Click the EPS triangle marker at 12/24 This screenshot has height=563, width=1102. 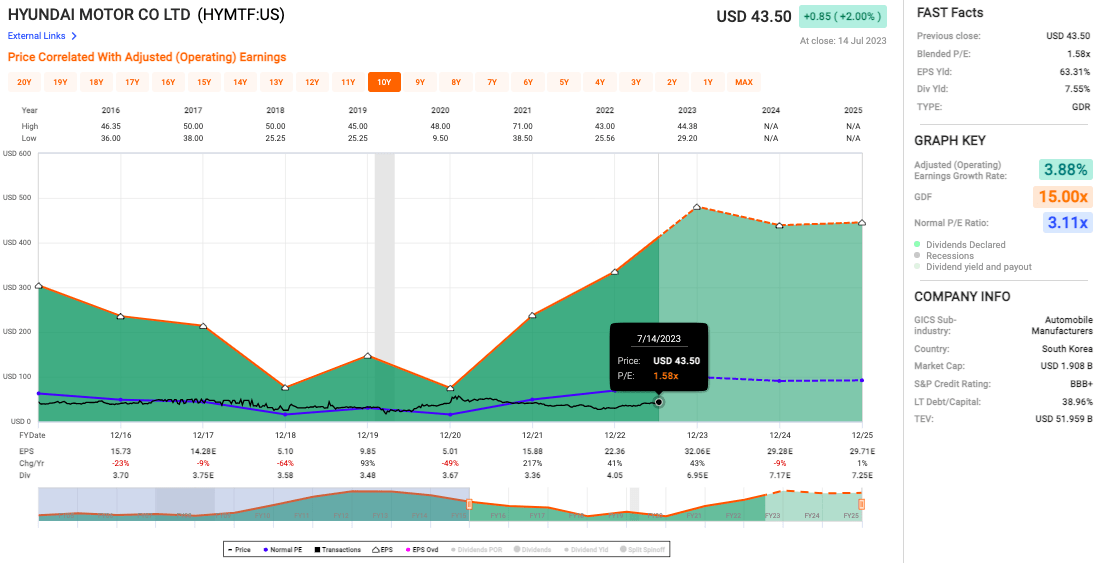(779, 225)
